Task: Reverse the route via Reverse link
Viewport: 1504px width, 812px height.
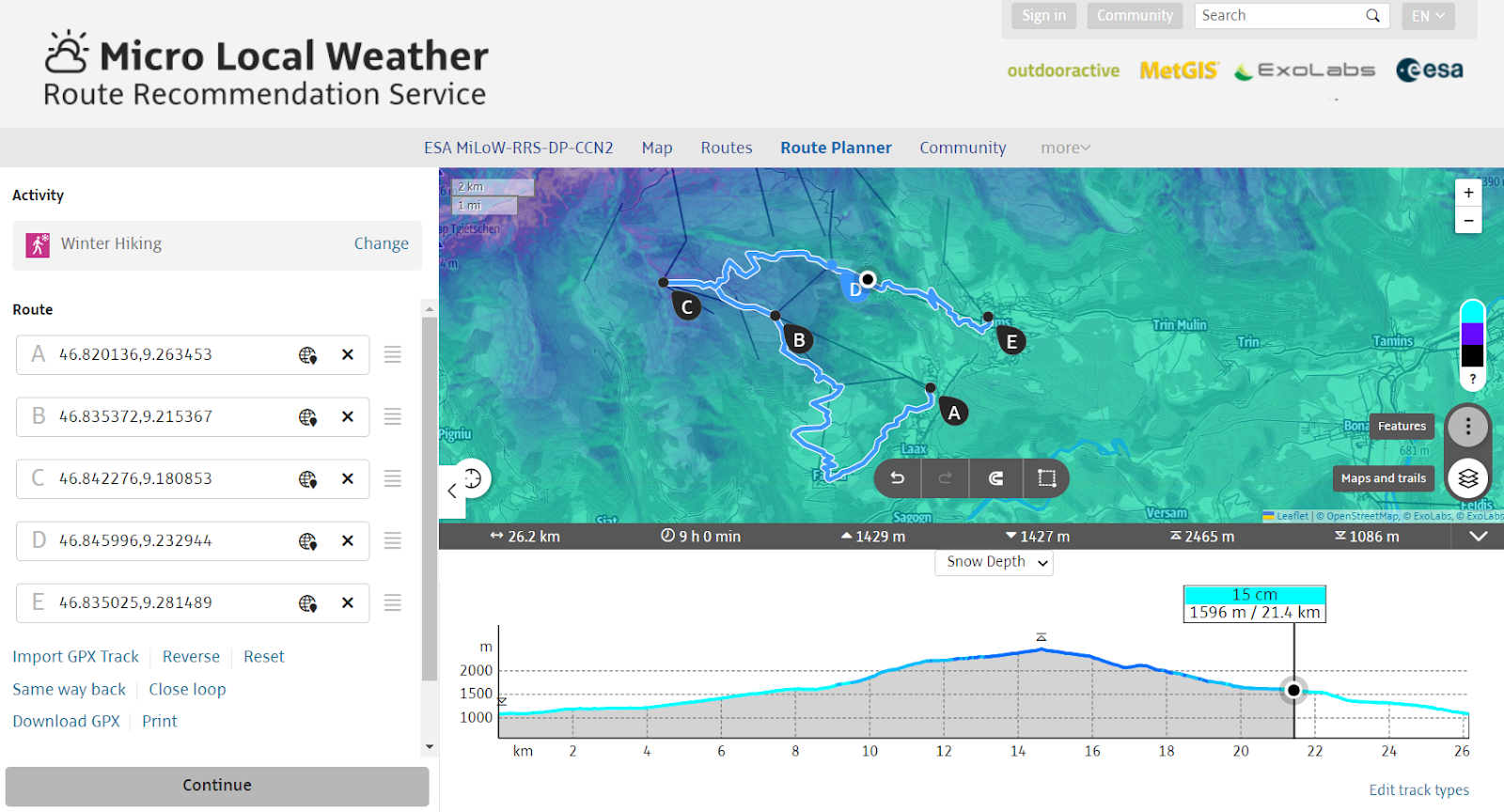Action: [191, 657]
